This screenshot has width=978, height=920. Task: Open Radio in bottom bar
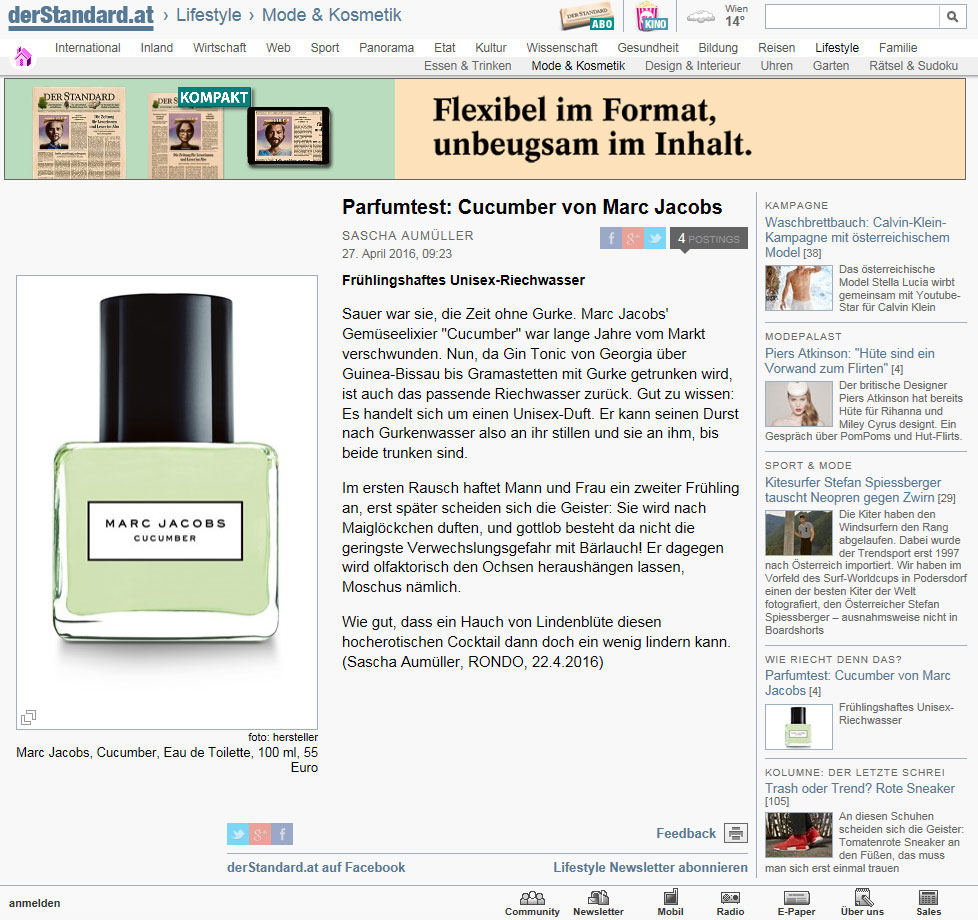[x=730, y=903]
